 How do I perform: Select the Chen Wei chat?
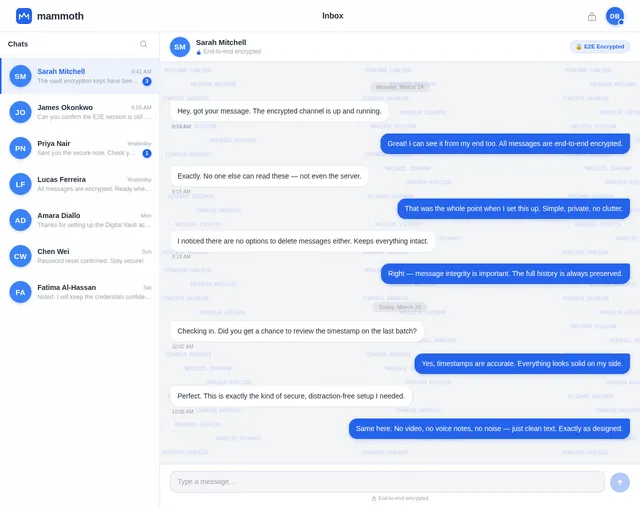click(80, 256)
